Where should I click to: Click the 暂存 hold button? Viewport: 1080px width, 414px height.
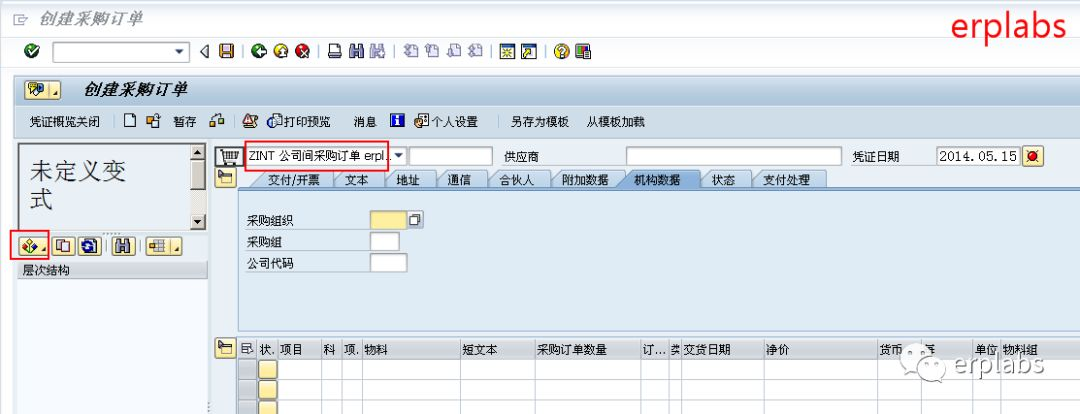click(185, 122)
